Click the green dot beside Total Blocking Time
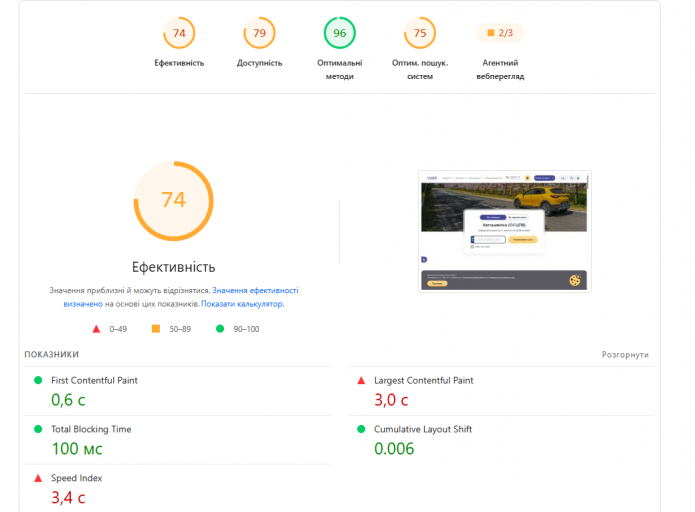The height and width of the screenshot is (512, 695). [x=38, y=429]
